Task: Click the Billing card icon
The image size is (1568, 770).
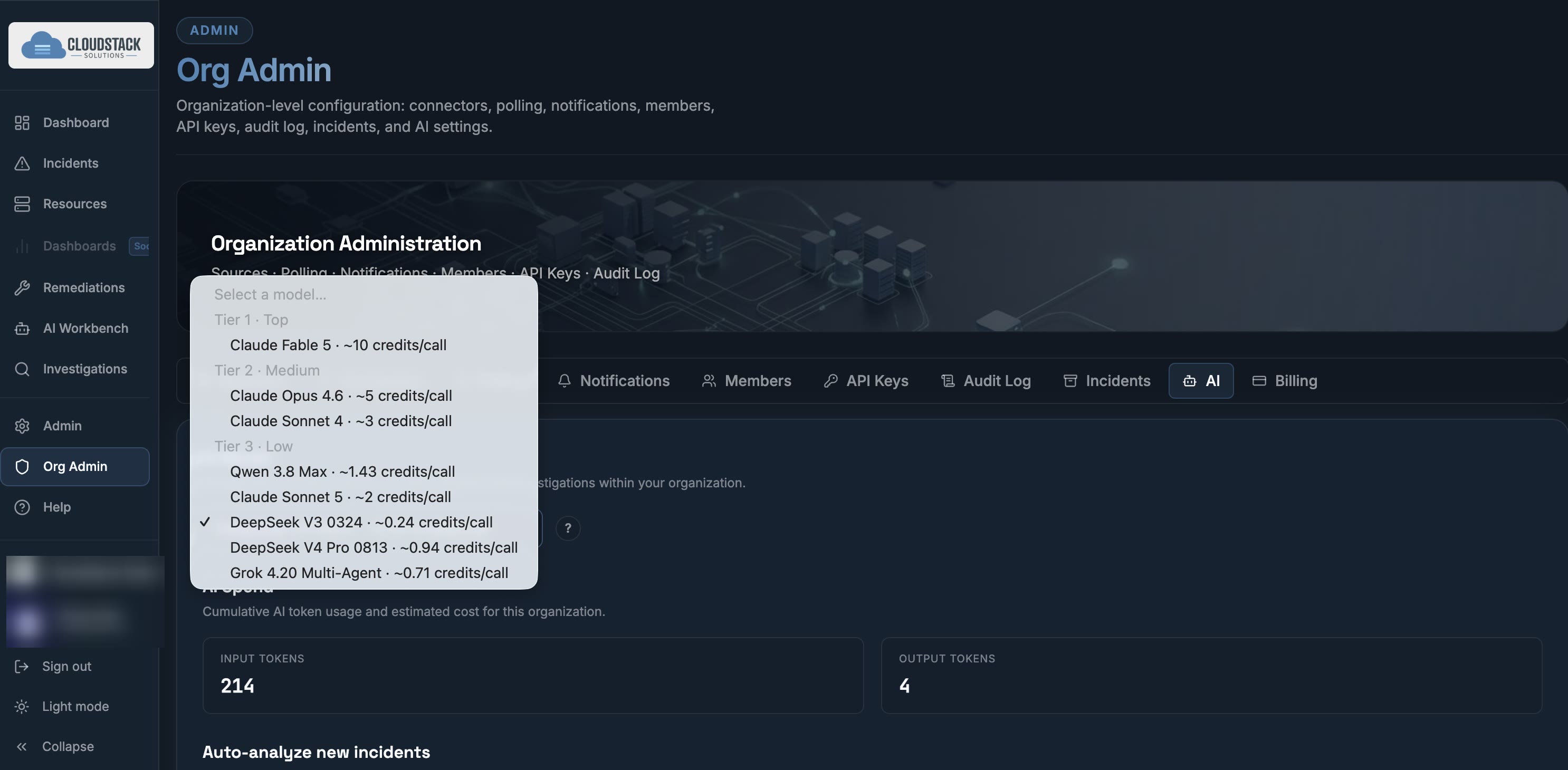Action: coord(1259,381)
